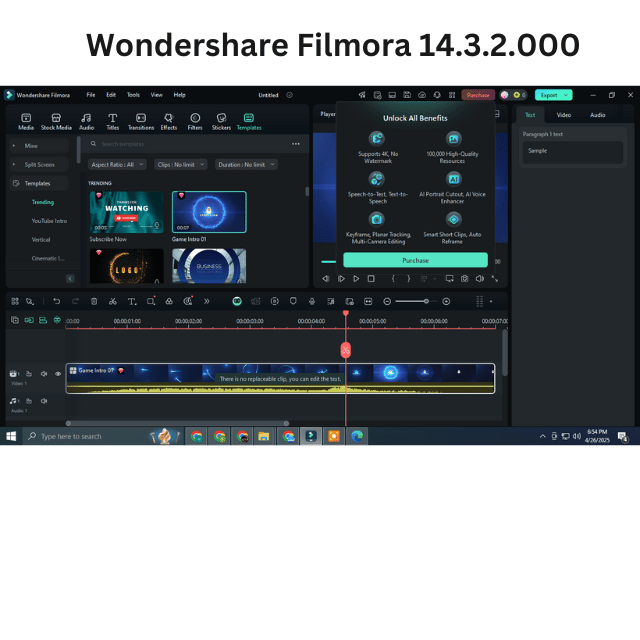Click the player Play button
Screen dimensions: 640x640
(x=356, y=278)
